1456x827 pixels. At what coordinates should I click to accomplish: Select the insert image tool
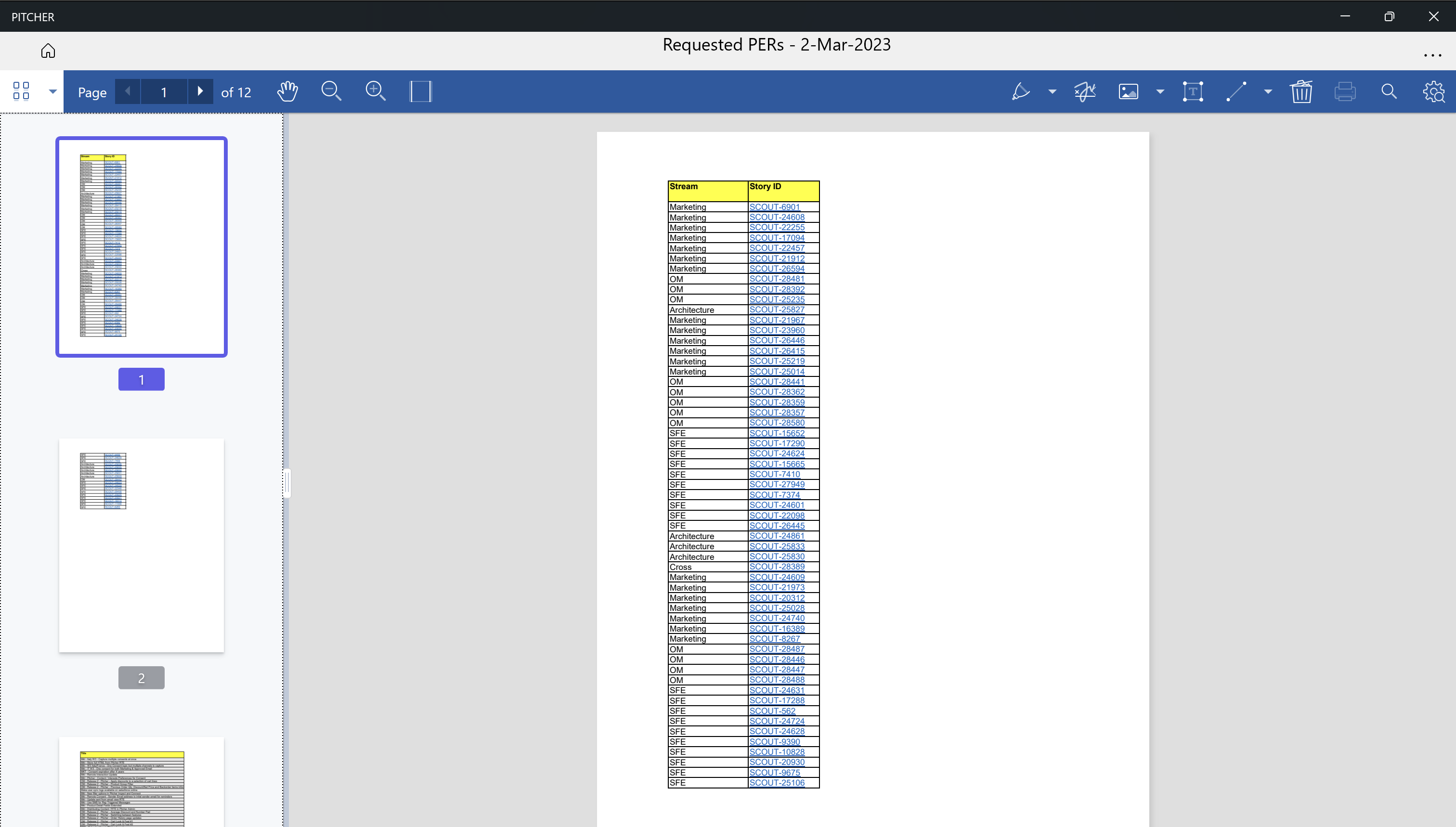1128,91
